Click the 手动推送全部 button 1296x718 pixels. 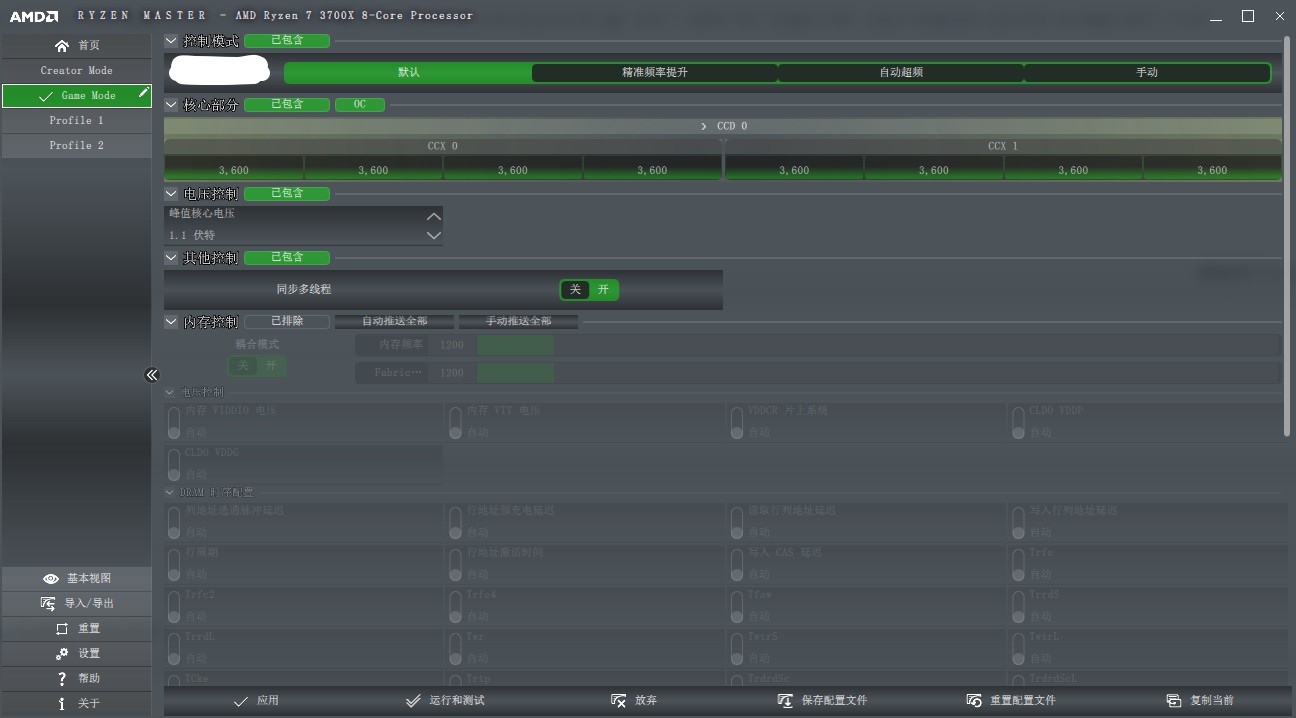(518, 322)
